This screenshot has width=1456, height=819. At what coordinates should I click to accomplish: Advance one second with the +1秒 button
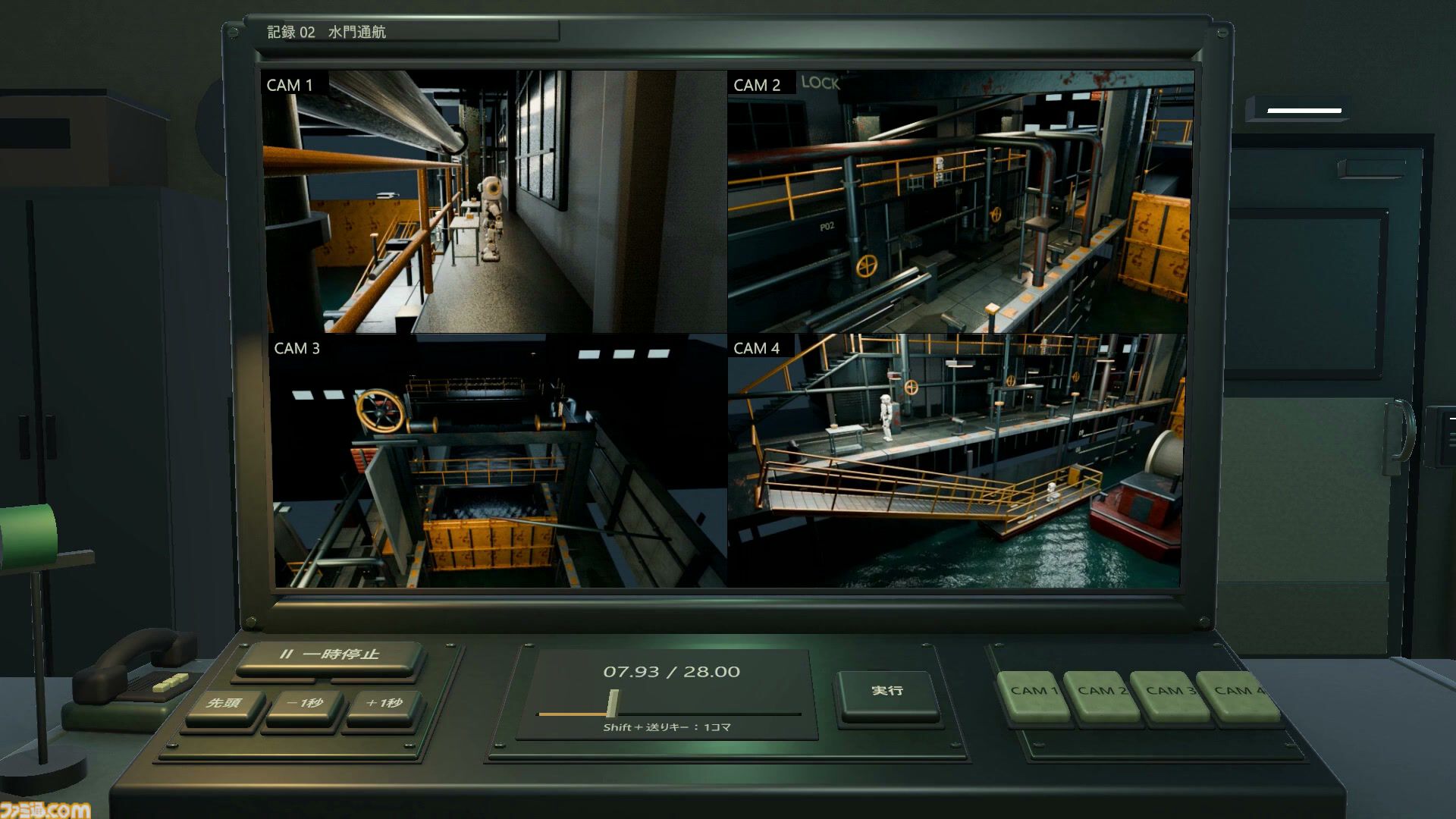tap(384, 707)
